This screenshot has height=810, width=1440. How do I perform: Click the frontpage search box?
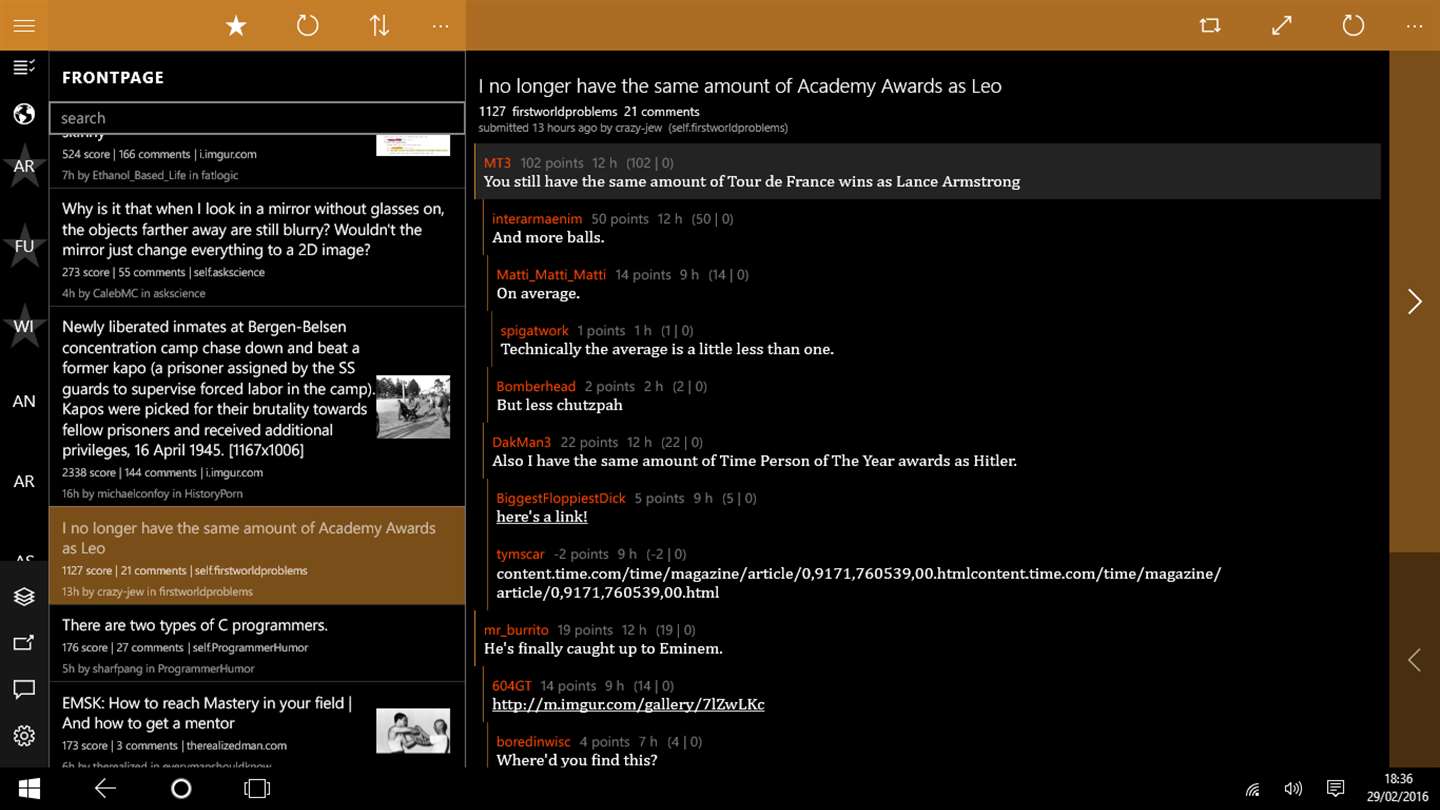[257, 118]
